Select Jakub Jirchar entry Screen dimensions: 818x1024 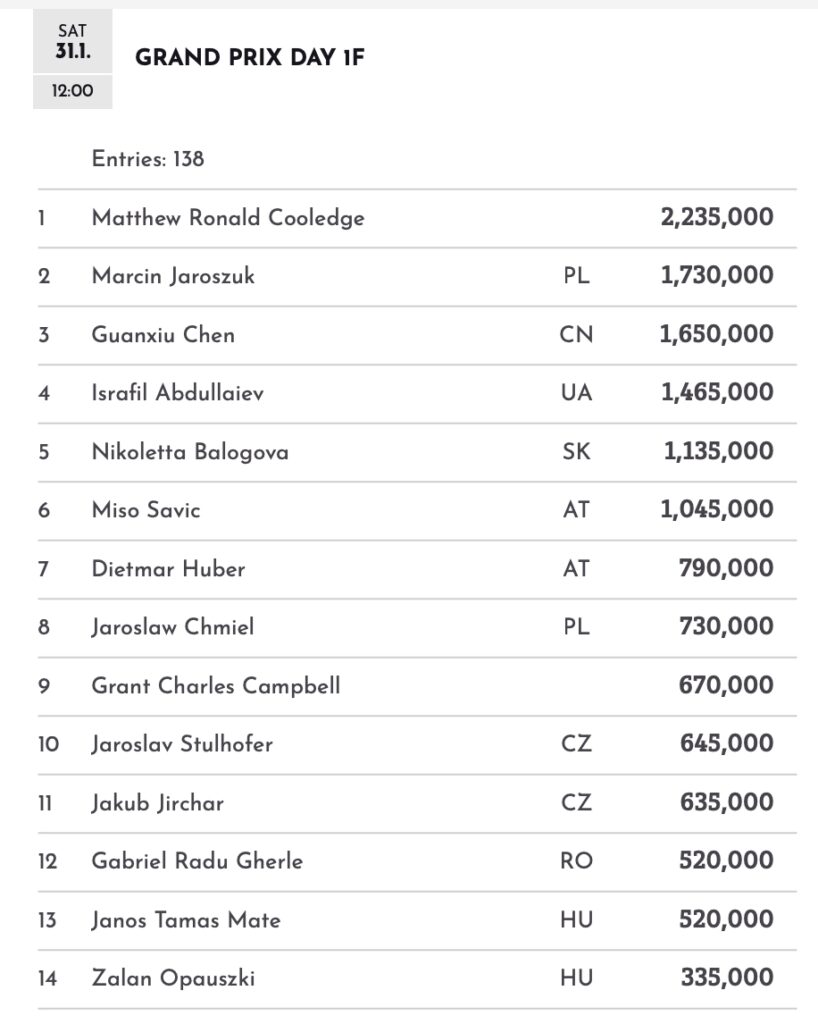click(x=157, y=803)
